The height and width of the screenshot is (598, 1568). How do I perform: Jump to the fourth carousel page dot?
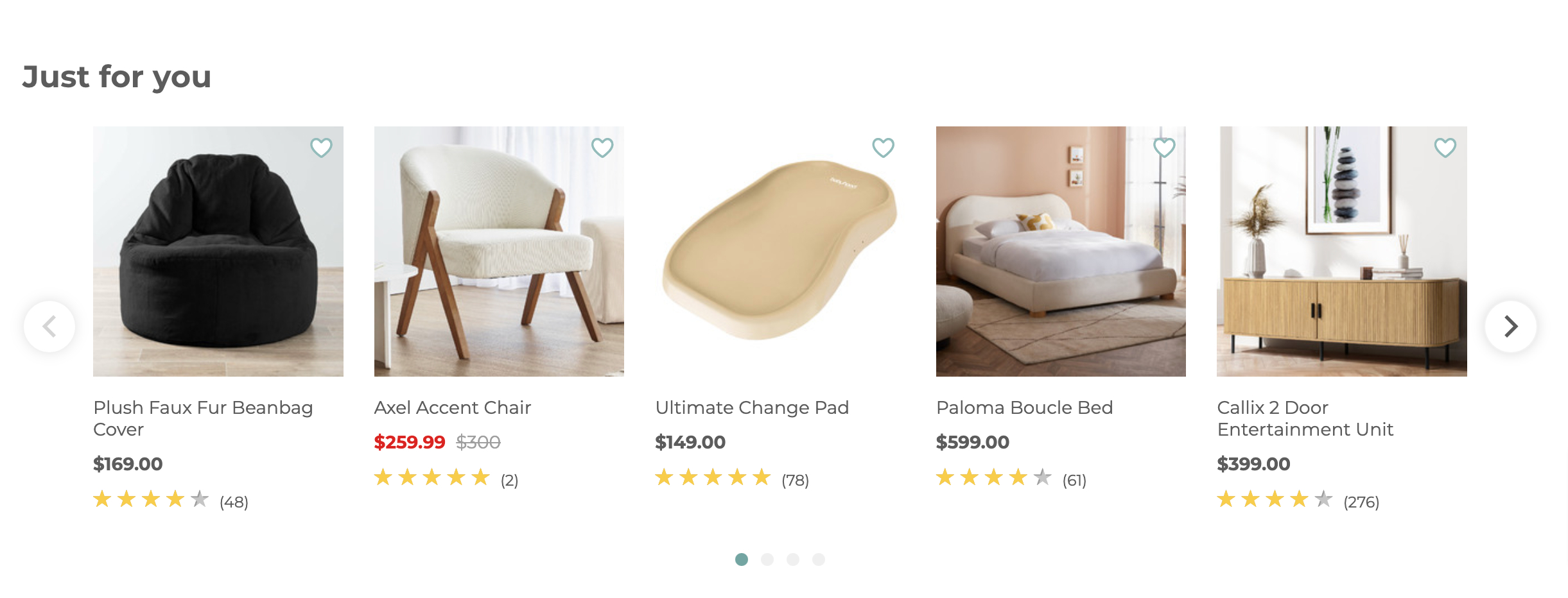819,560
